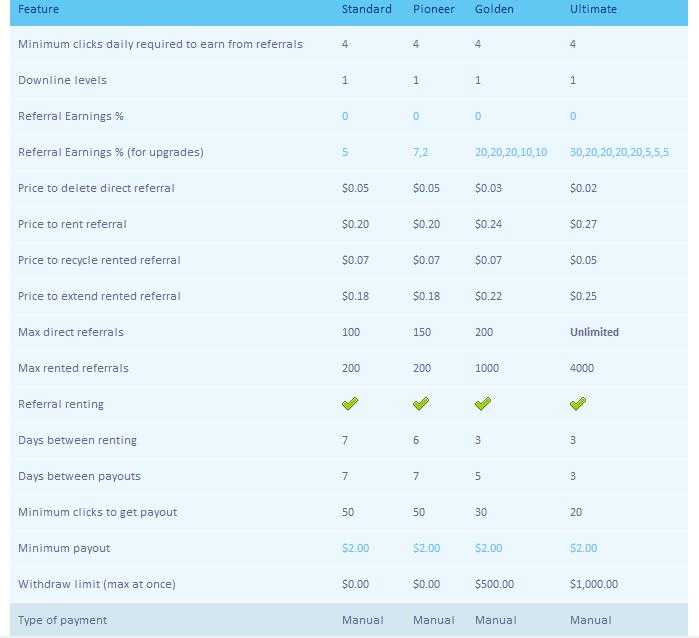
Task: Select the Golden column header
Action: coord(494,9)
